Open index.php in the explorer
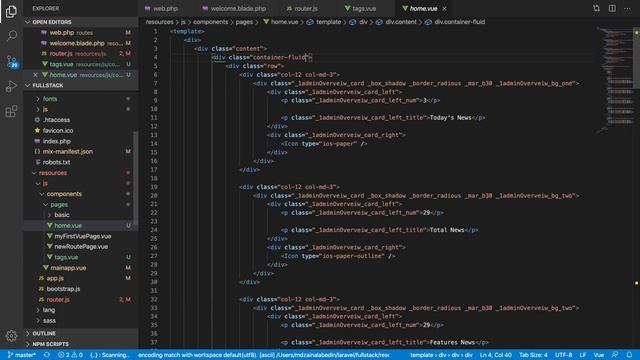Image resolution: width=640 pixels, height=360 pixels. [x=82, y=141]
